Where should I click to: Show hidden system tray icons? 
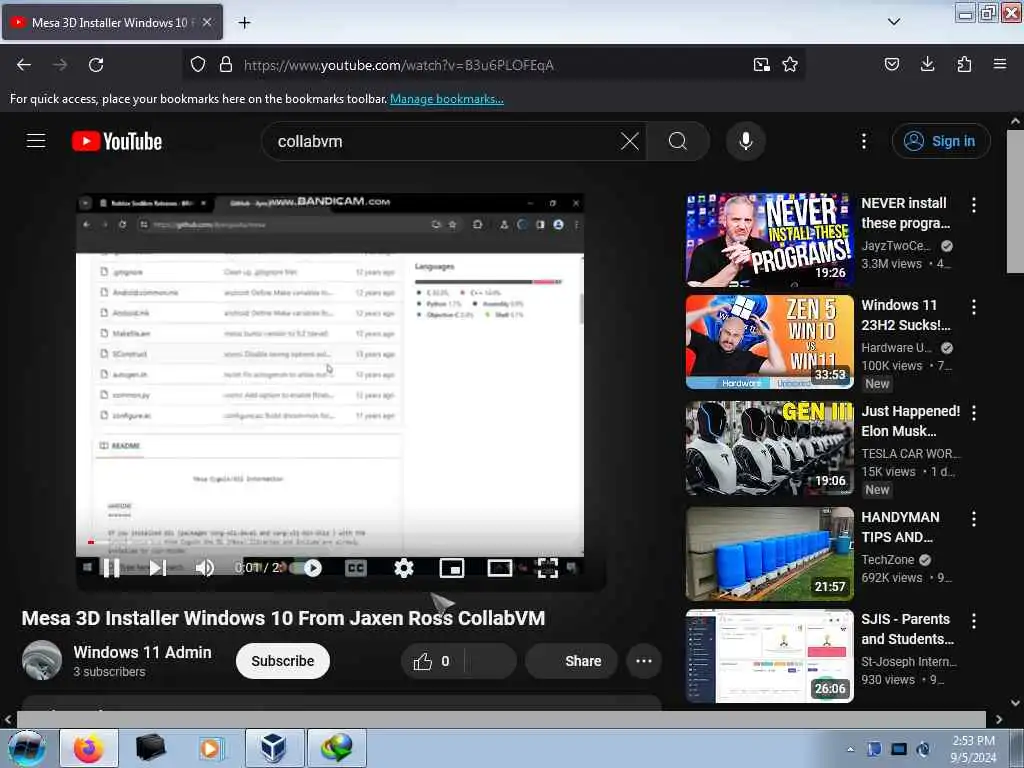coord(850,749)
